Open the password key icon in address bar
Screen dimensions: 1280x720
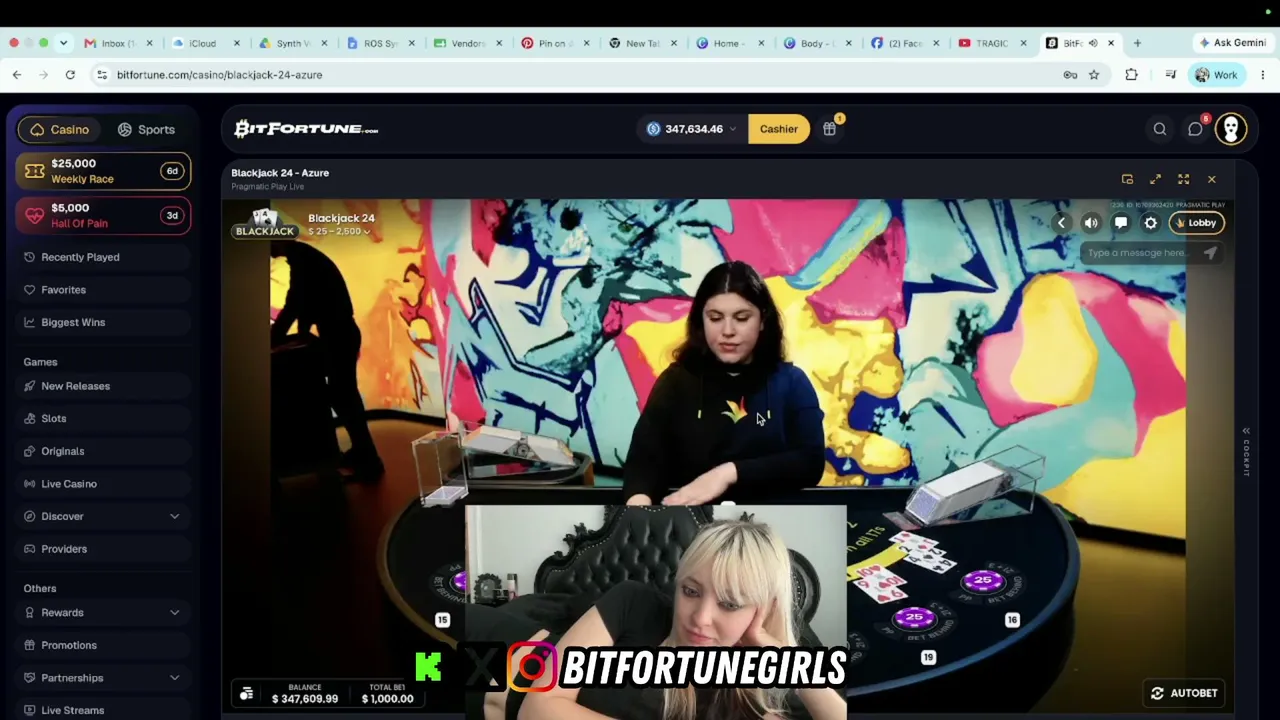point(1070,75)
